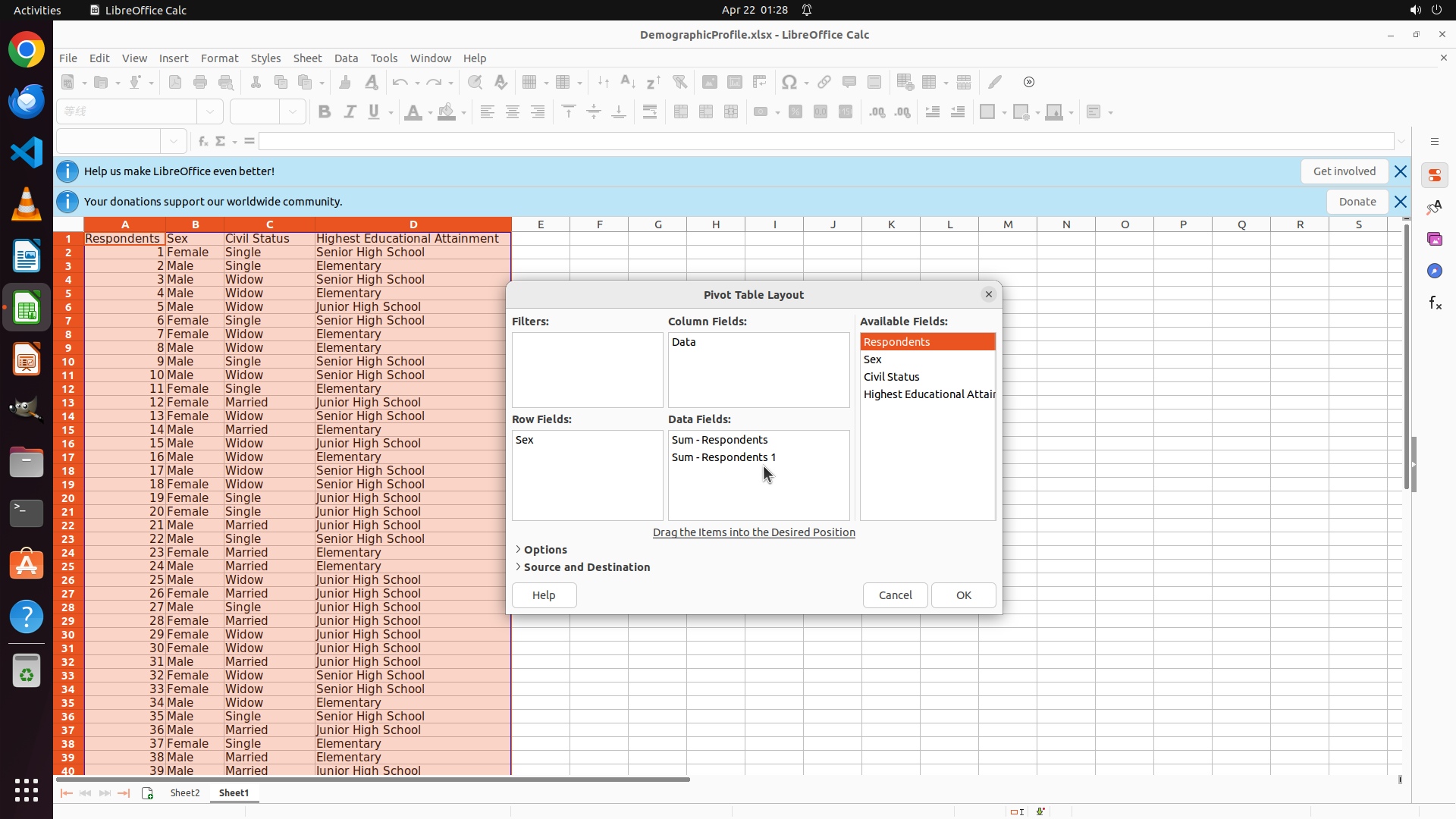This screenshot has height=819, width=1456.
Task: Open the font name dropdown
Action: [210, 111]
